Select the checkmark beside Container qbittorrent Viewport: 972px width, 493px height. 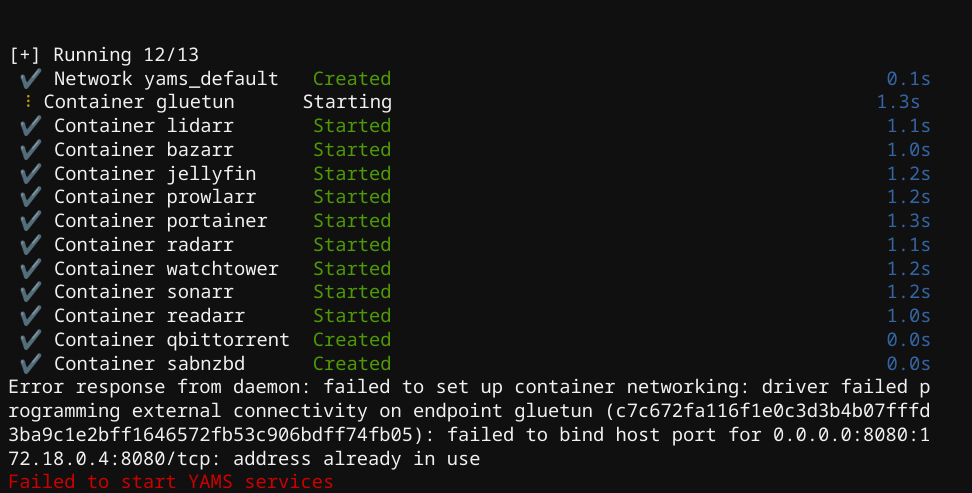tap(29, 340)
